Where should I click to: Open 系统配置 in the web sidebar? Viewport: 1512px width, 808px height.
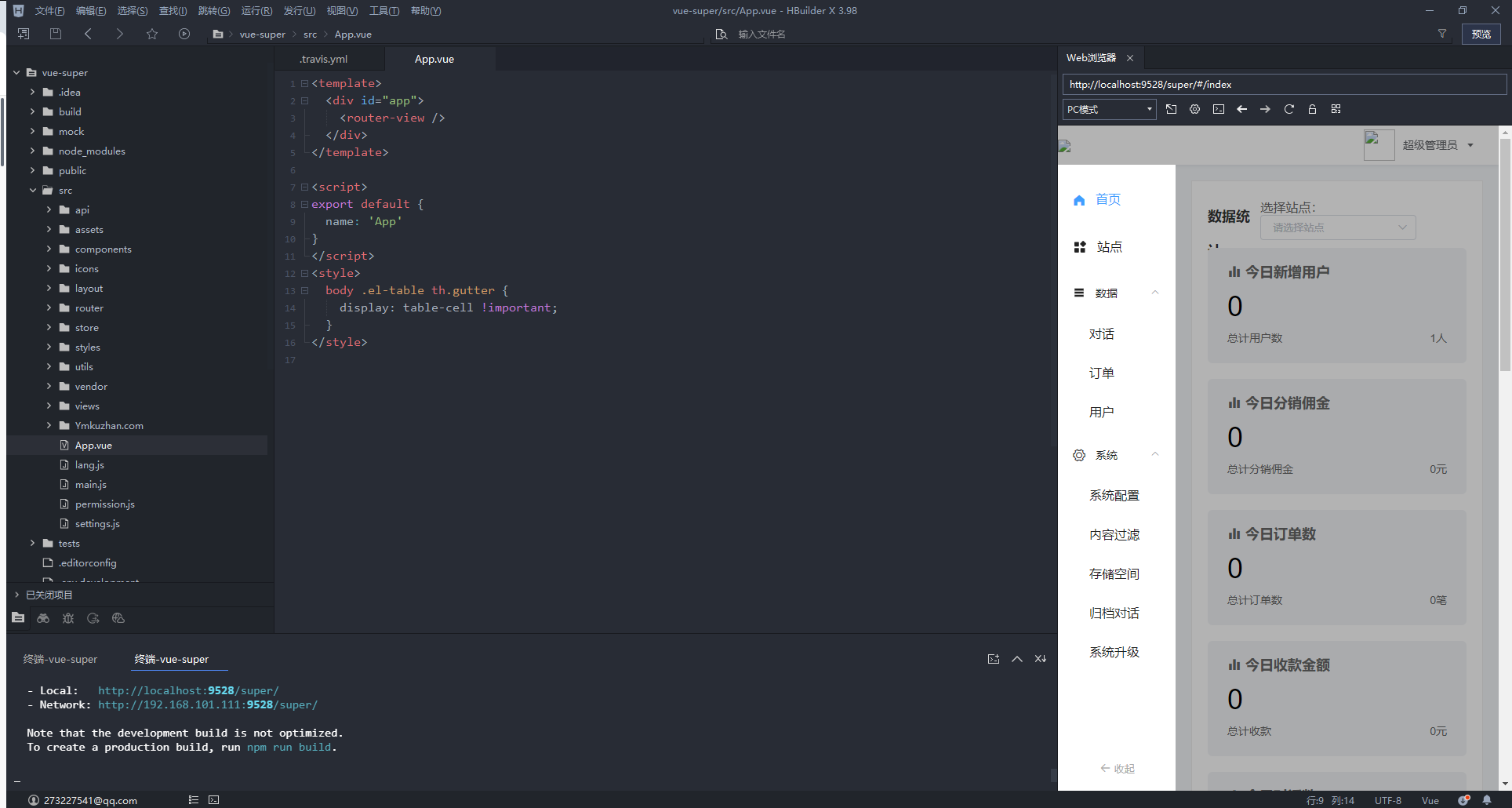pyautogui.click(x=1114, y=496)
